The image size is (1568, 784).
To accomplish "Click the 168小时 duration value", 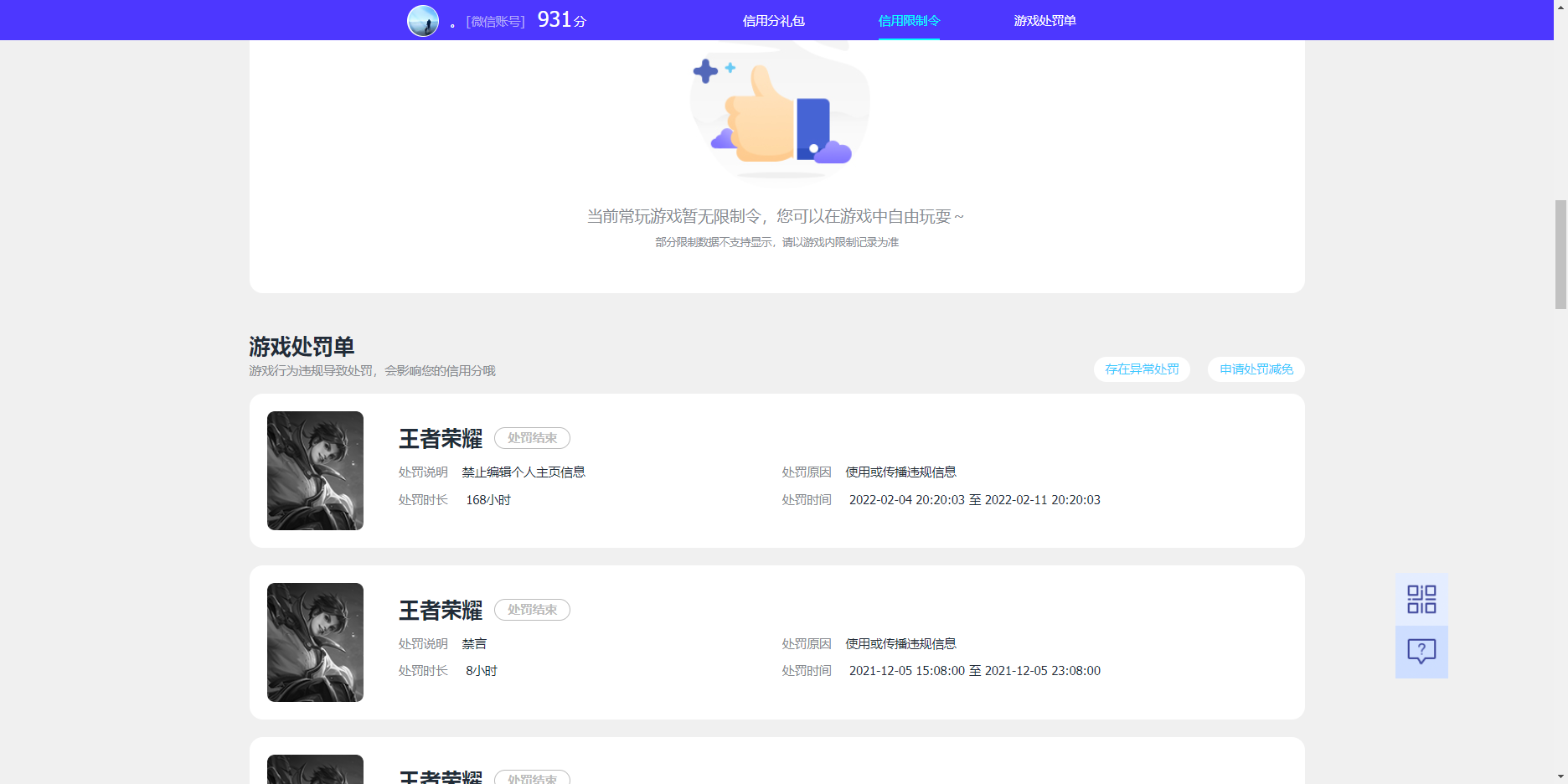I will [488, 500].
